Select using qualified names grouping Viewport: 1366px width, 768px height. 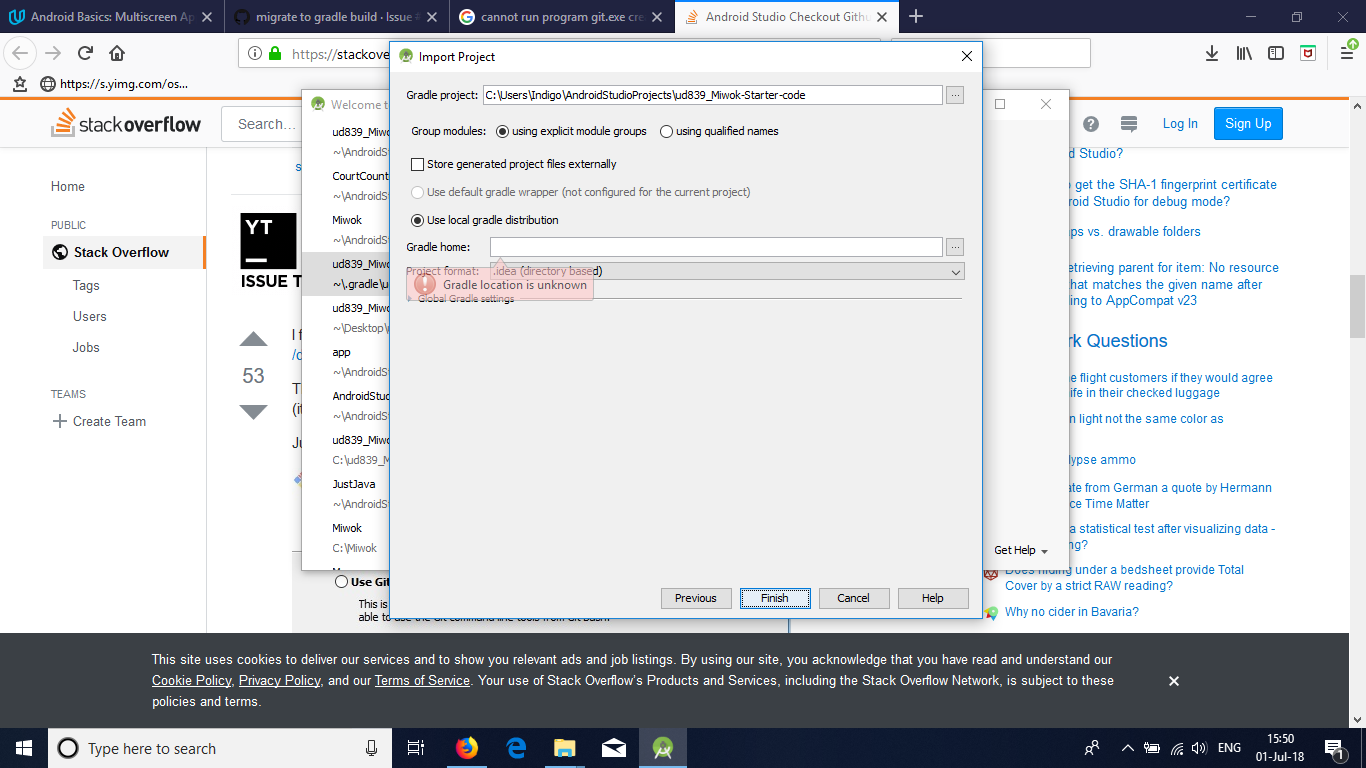click(x=666, y=131)
